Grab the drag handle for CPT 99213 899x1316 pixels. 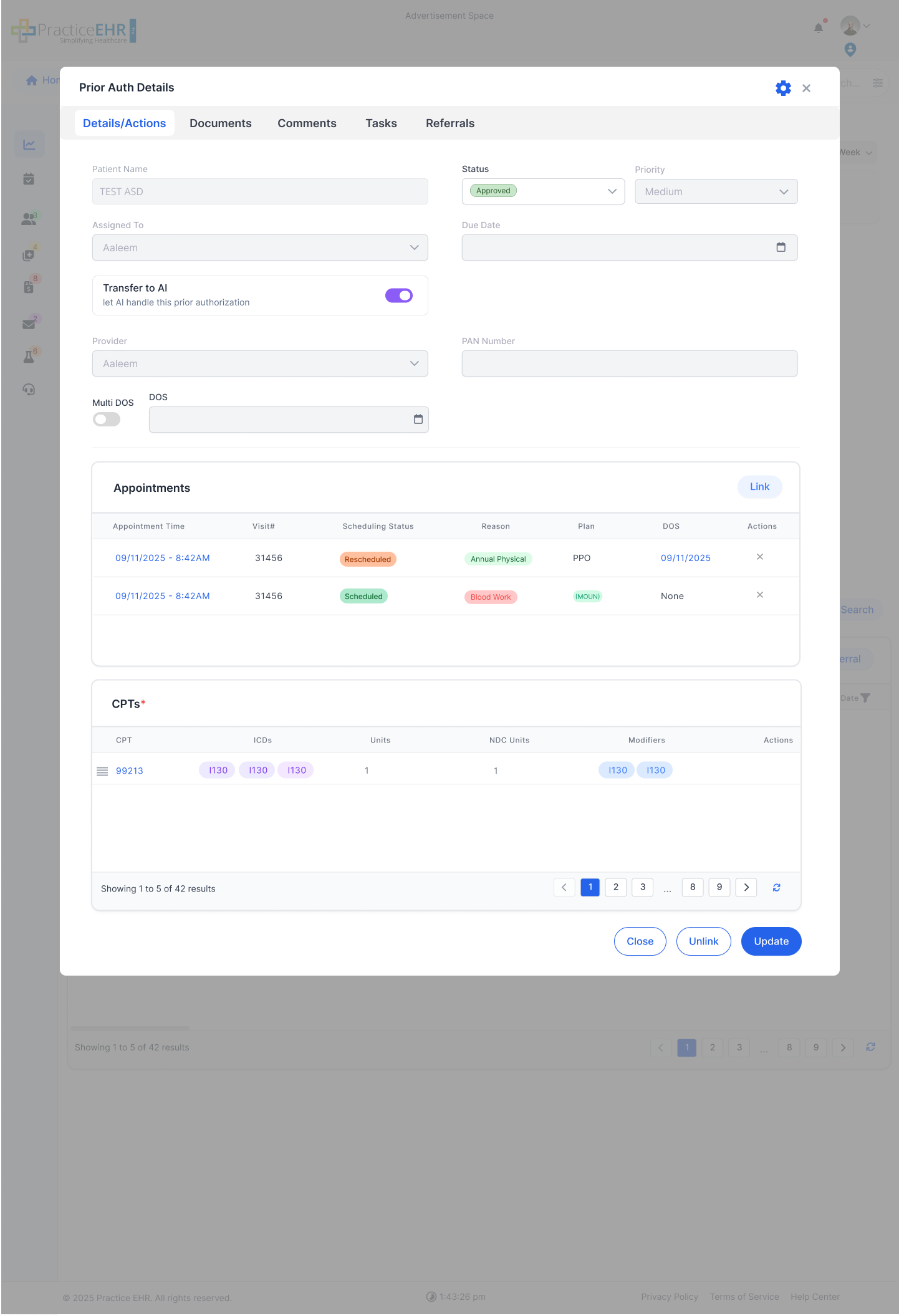click(x=102, y=771)
